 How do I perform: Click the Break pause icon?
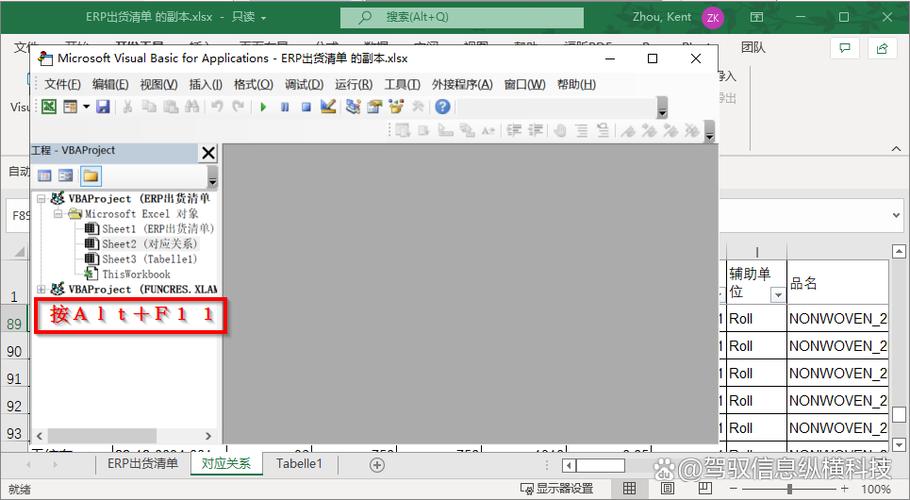click(284, 107)
